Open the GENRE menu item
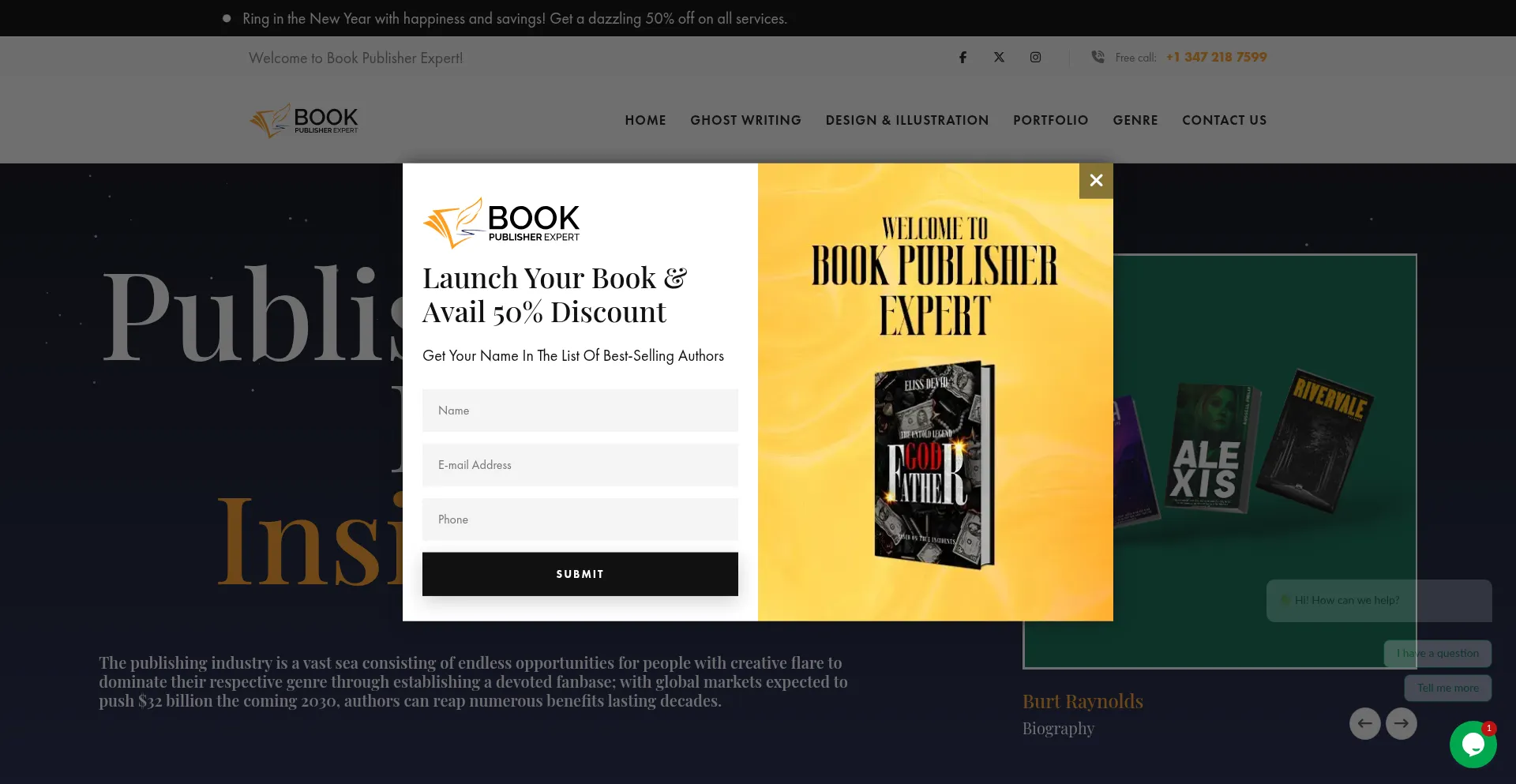Image resolution: width=1516 pixels, height=784 pixels. click(x=1135, y=120)
